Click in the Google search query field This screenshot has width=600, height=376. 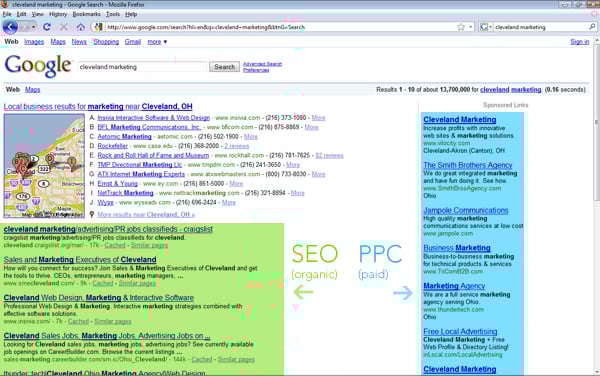142,67
